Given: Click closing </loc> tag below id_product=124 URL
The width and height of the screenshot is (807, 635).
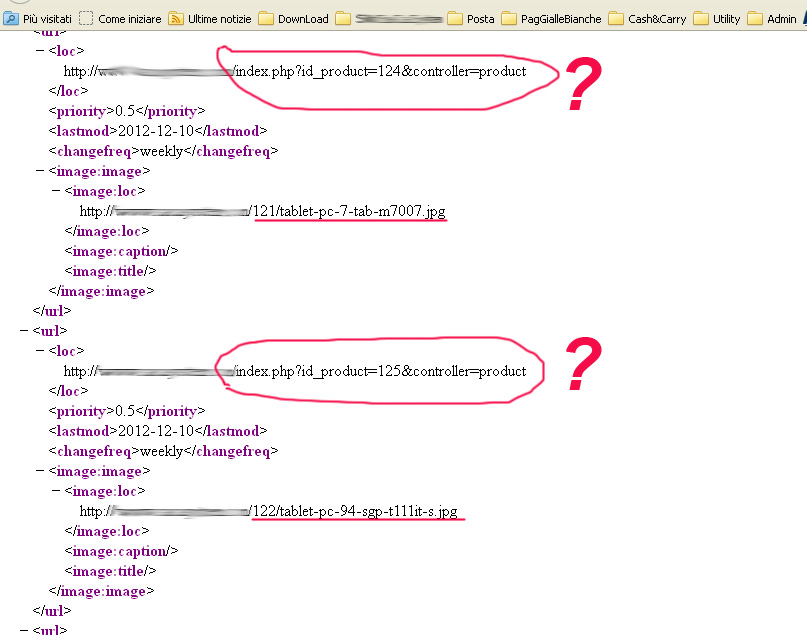Looking at the screenshot, I should tap(68, 91).
